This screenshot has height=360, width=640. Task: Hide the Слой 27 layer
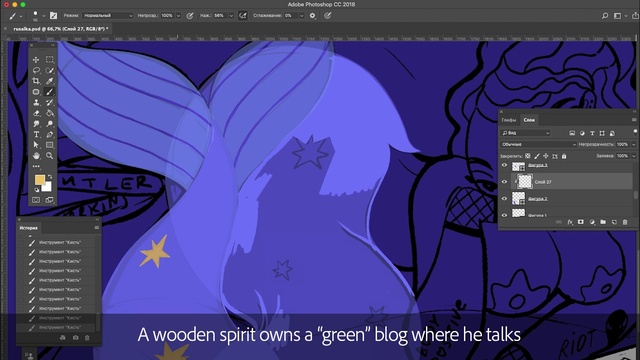(504, 182)
